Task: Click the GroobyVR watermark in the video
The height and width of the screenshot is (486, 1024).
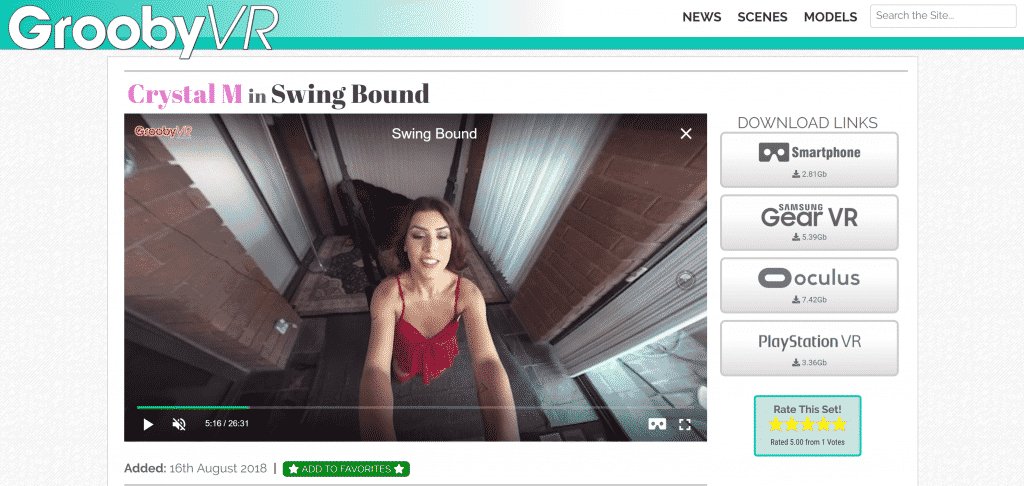Action: click(163, 131)
